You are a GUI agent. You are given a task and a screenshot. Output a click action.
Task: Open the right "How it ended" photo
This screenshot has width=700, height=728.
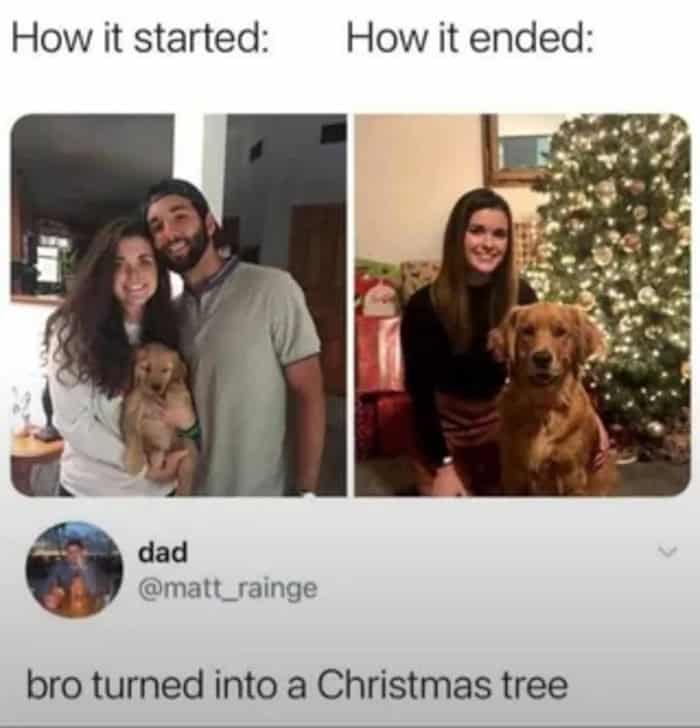[x=523, y=305]
